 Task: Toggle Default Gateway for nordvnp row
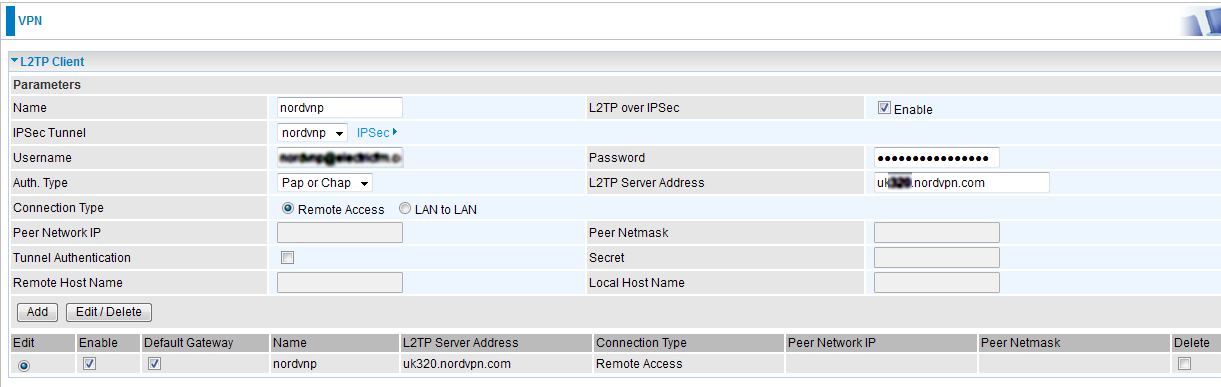coord(154,363)
